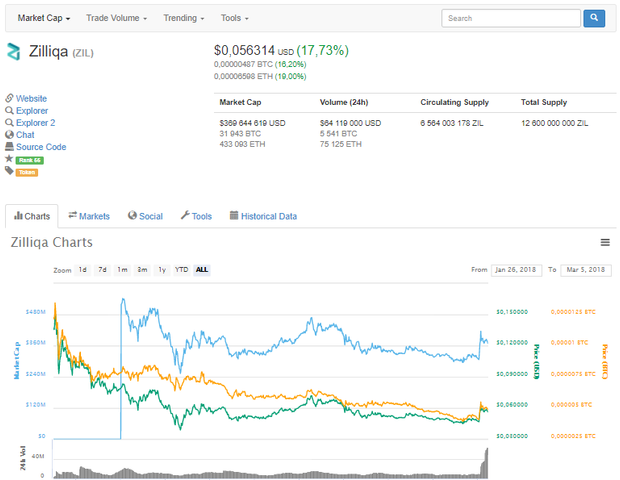Viewport: 620px width, 480px height.
Task: Open the Historical Data tab
Action: coord(263,216)
